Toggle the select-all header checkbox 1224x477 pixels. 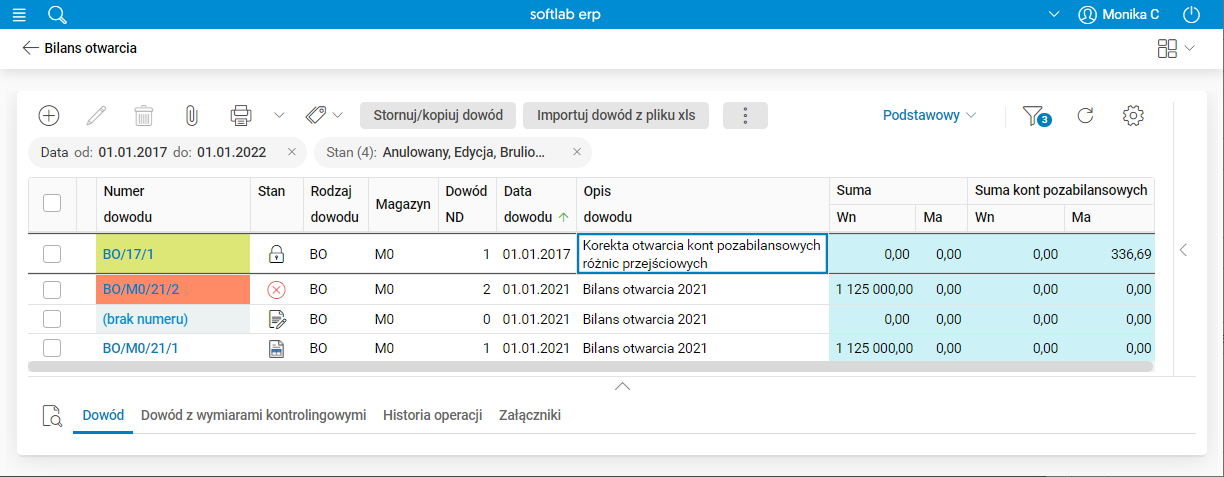52,202
